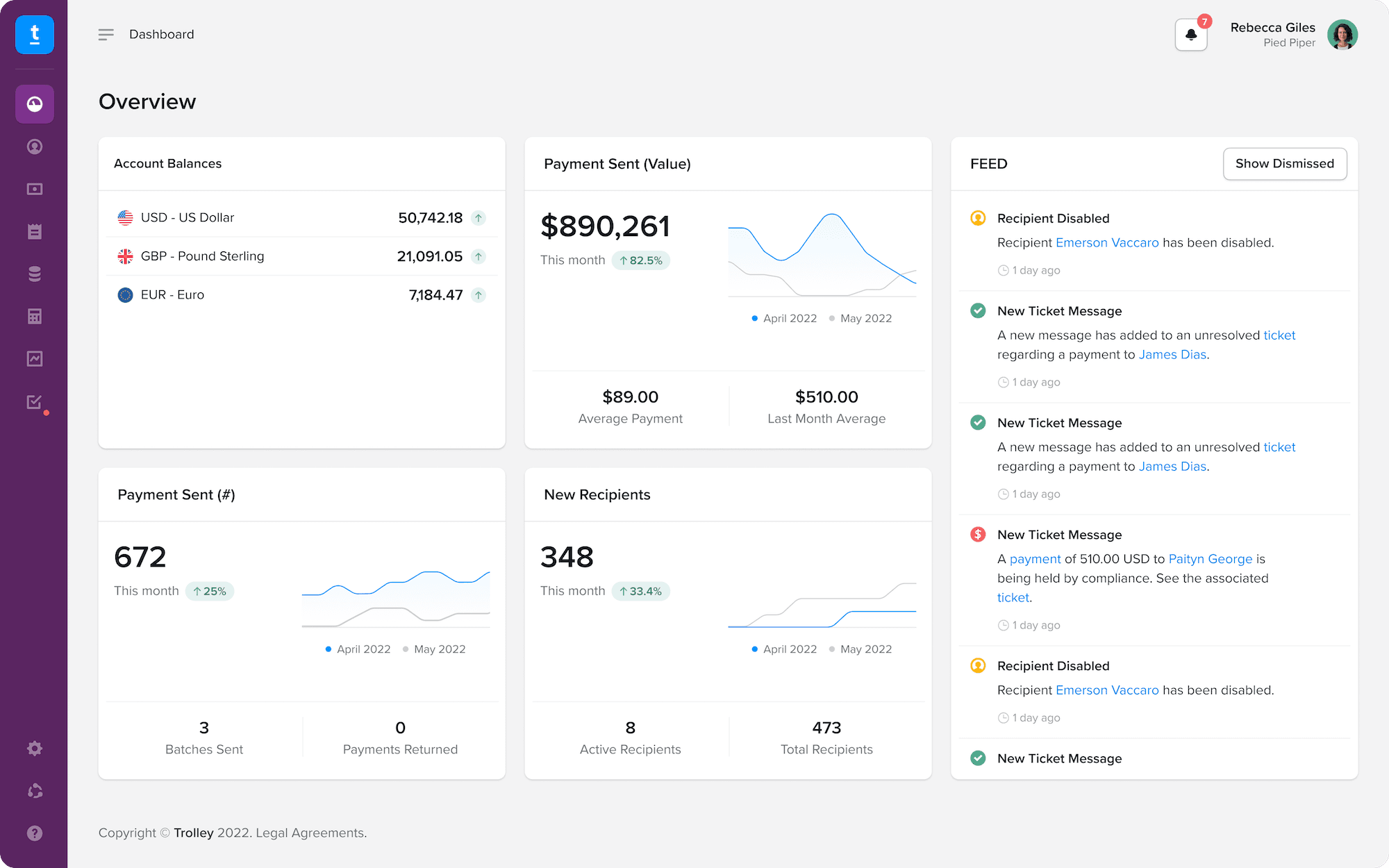Open the calculator icon in the sidebar
Image resolution: width=1389 pixels, height=868 pixels.
pos(35,317)
